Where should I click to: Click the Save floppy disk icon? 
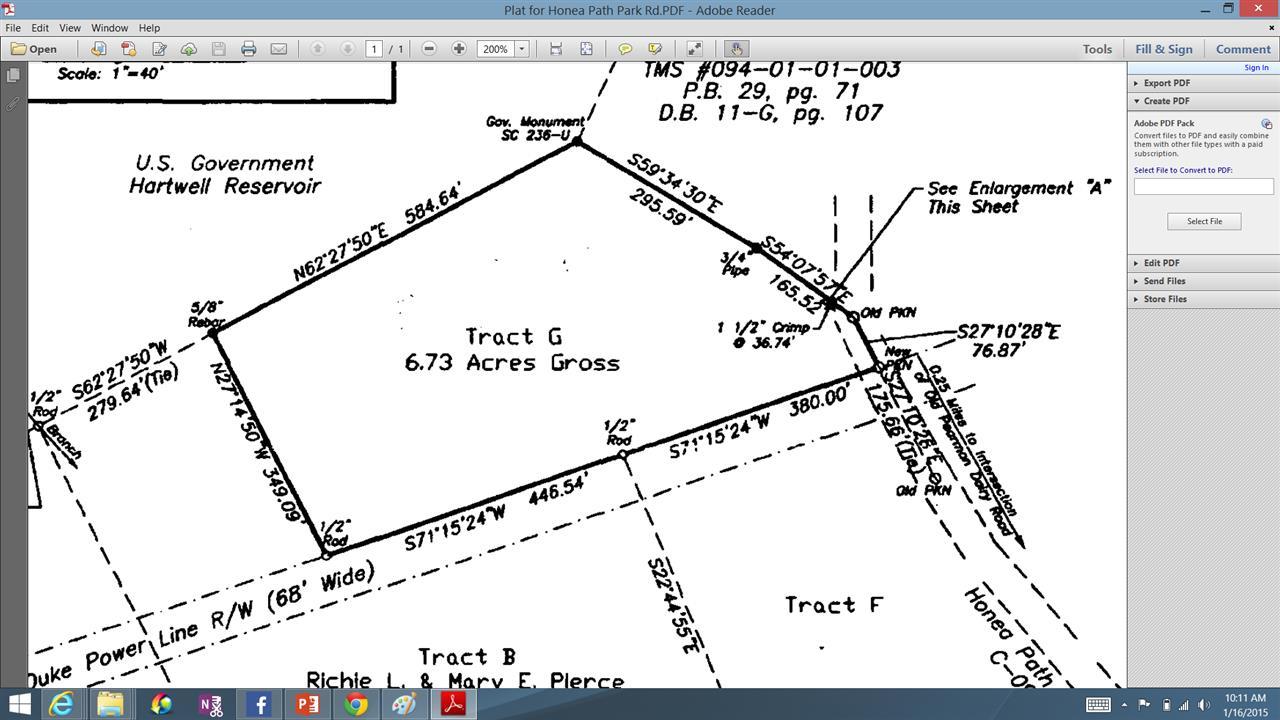[x=218, y=48]
